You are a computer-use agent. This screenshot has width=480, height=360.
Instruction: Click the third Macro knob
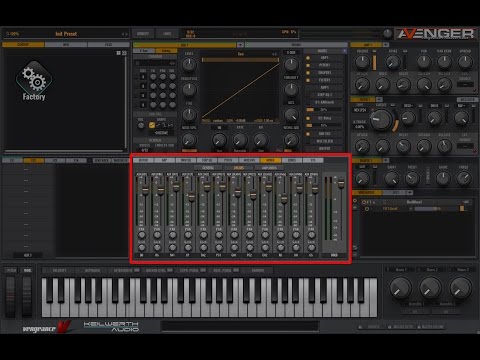coord(461,288)
